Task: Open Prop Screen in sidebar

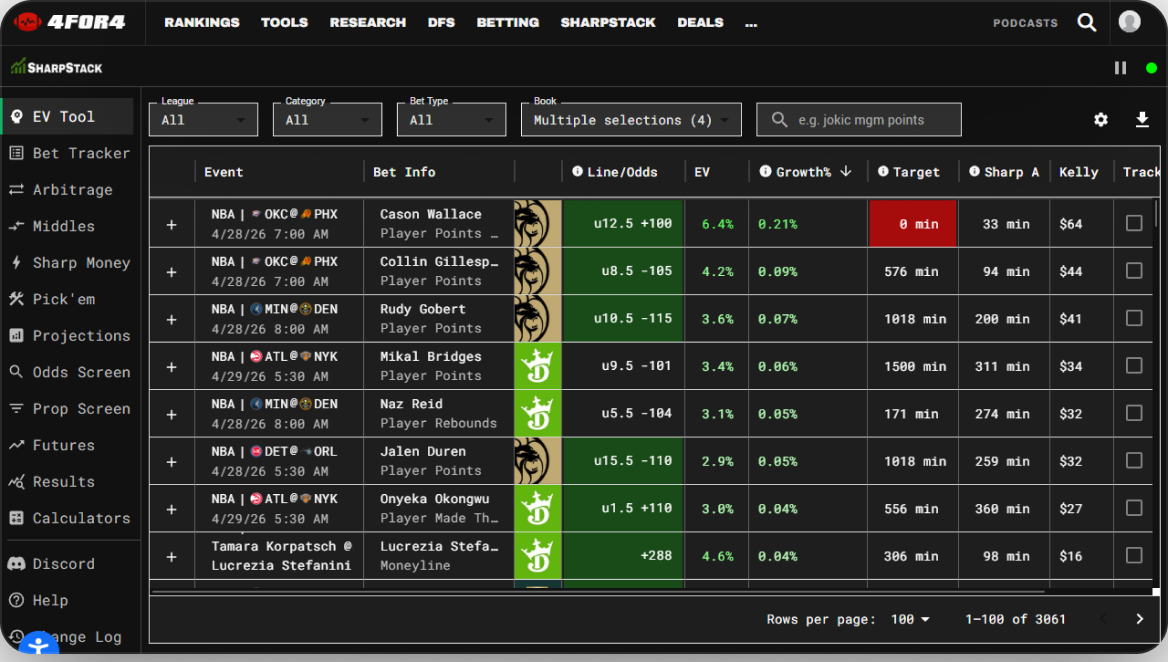Action: point(69,409)
